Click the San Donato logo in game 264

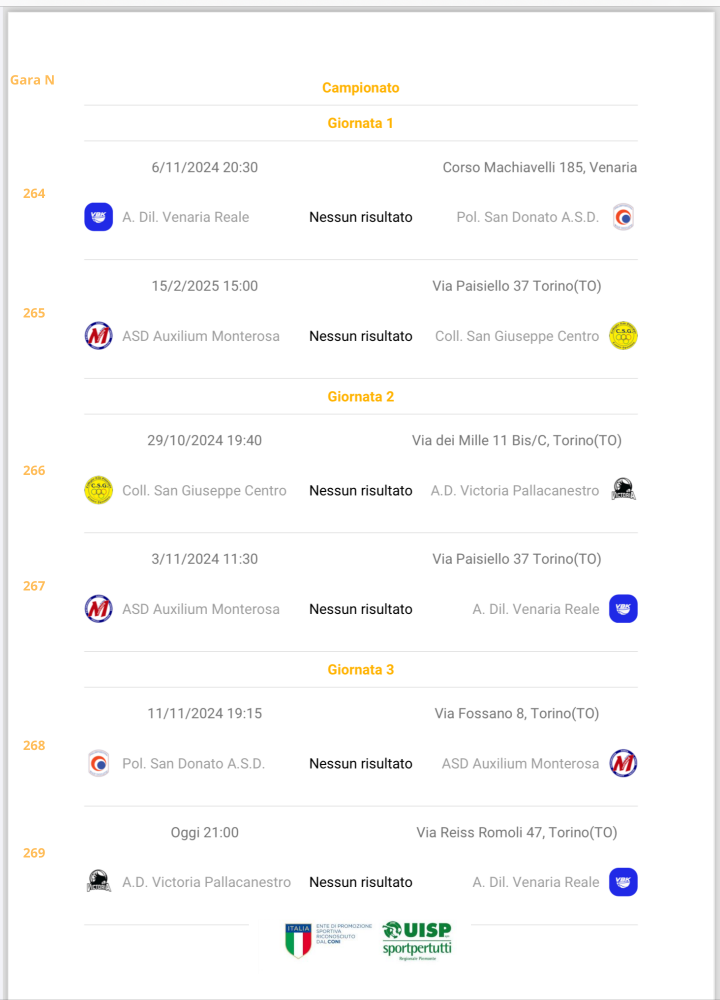[623, 217]
